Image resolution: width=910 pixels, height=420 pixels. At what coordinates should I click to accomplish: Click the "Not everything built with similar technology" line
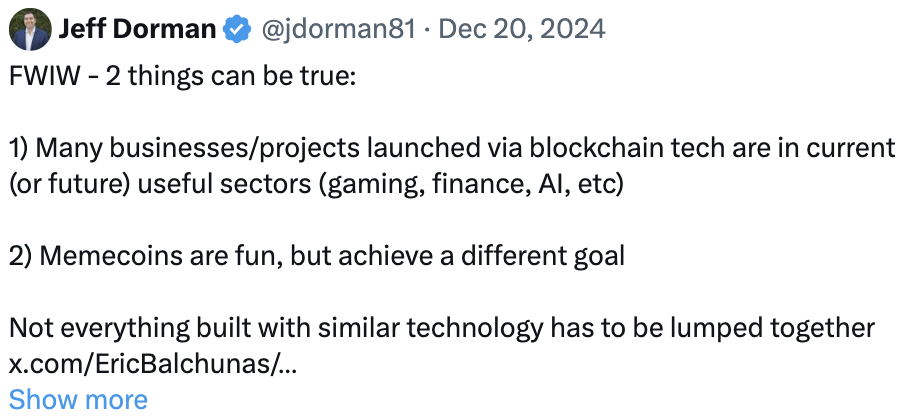coord(442,328)
